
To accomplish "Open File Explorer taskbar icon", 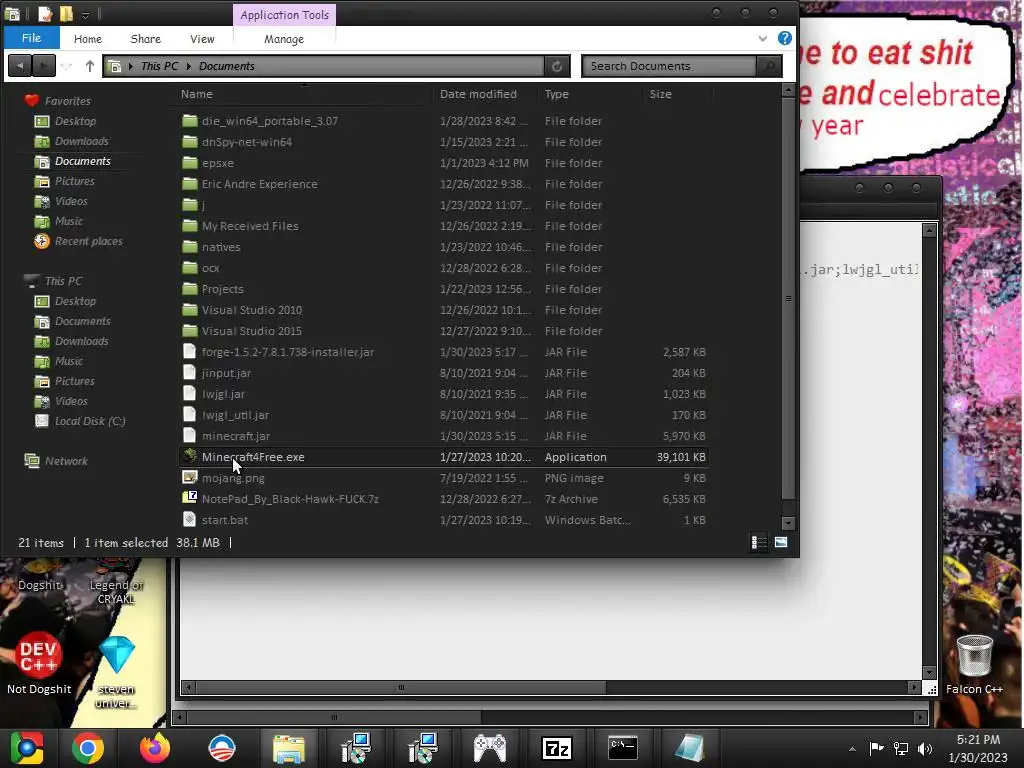I will click(x=289, y=748).
